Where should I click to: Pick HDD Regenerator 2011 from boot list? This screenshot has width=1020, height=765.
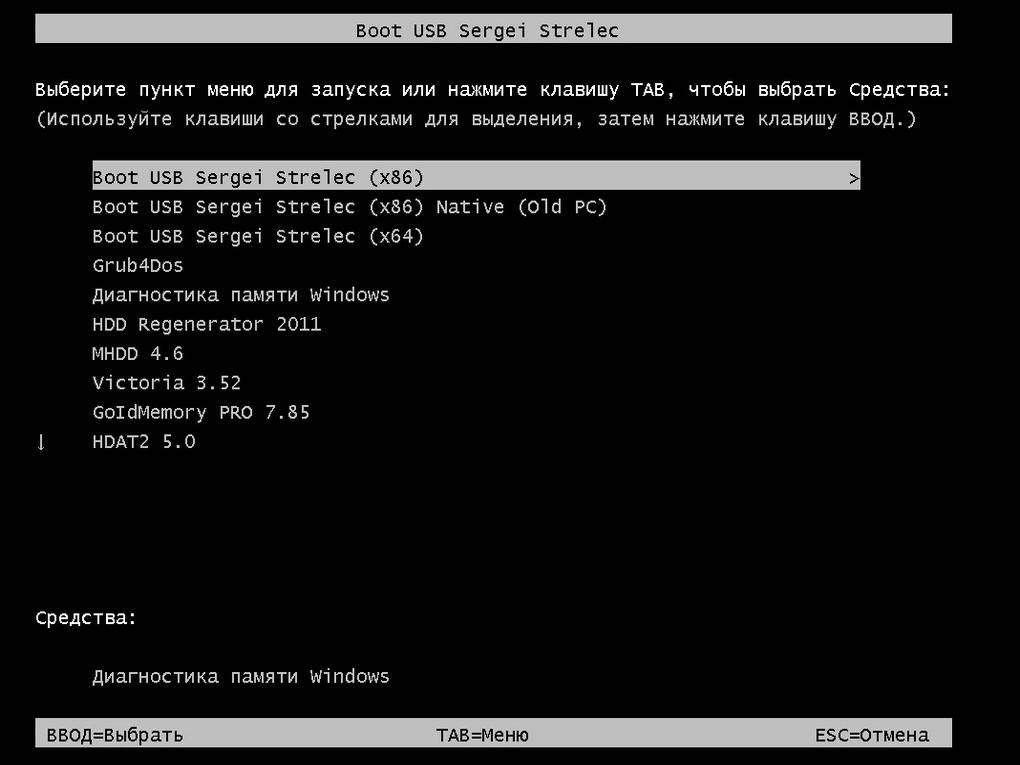pyautogui.click(x=207, y=324)
